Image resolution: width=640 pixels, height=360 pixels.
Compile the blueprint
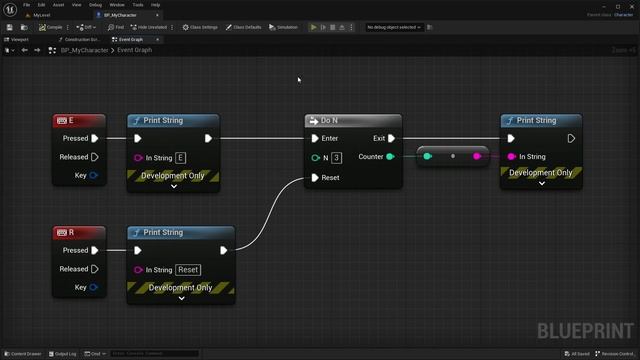click(x=51, y=27)
